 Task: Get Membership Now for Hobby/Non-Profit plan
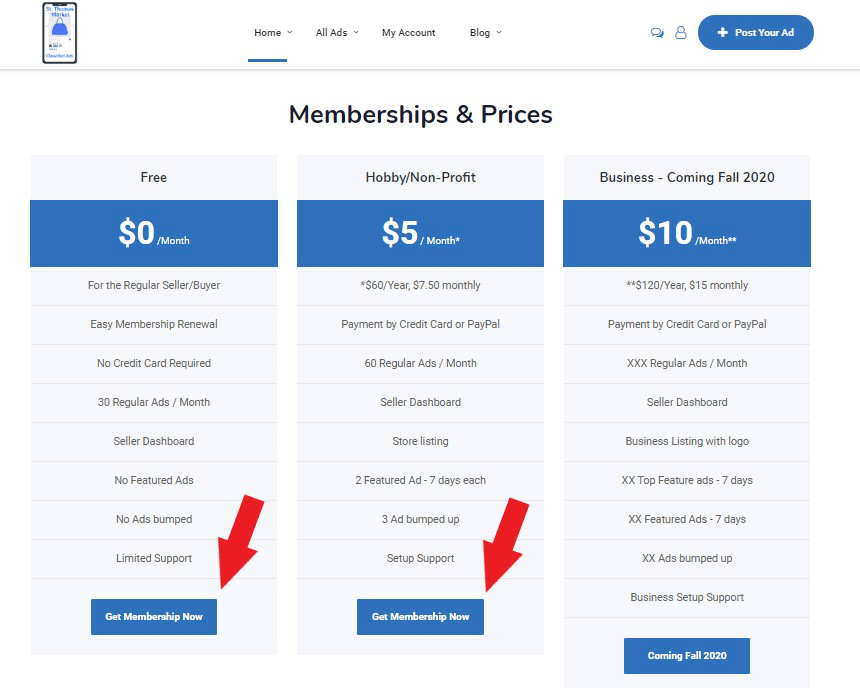pos(420,617)
